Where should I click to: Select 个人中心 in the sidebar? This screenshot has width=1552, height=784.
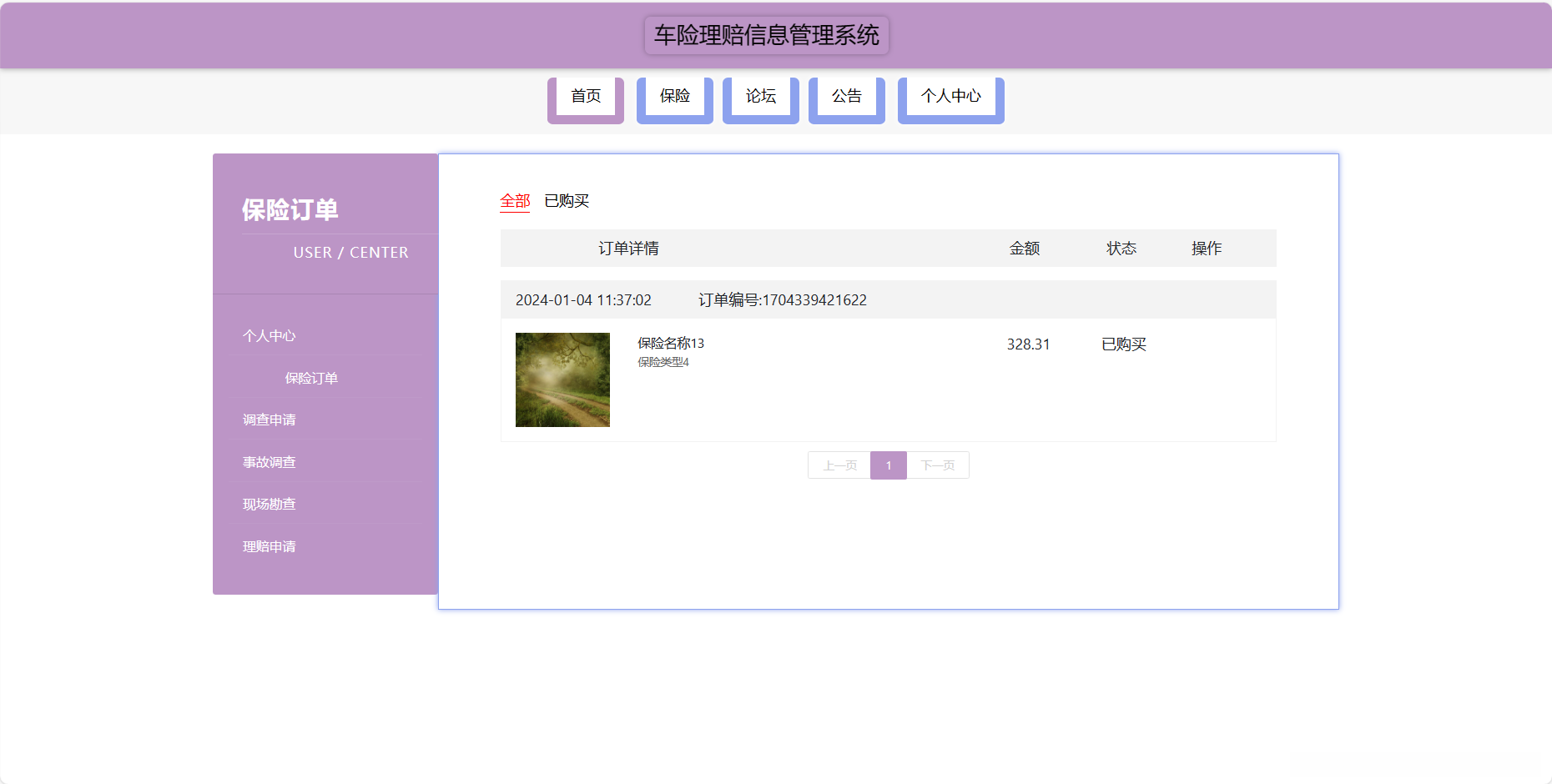(269, 336)
